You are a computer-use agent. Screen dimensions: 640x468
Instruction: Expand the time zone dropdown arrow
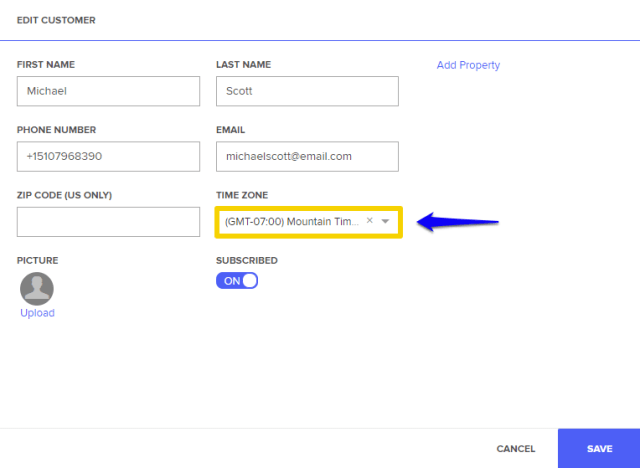coord(385,222)
